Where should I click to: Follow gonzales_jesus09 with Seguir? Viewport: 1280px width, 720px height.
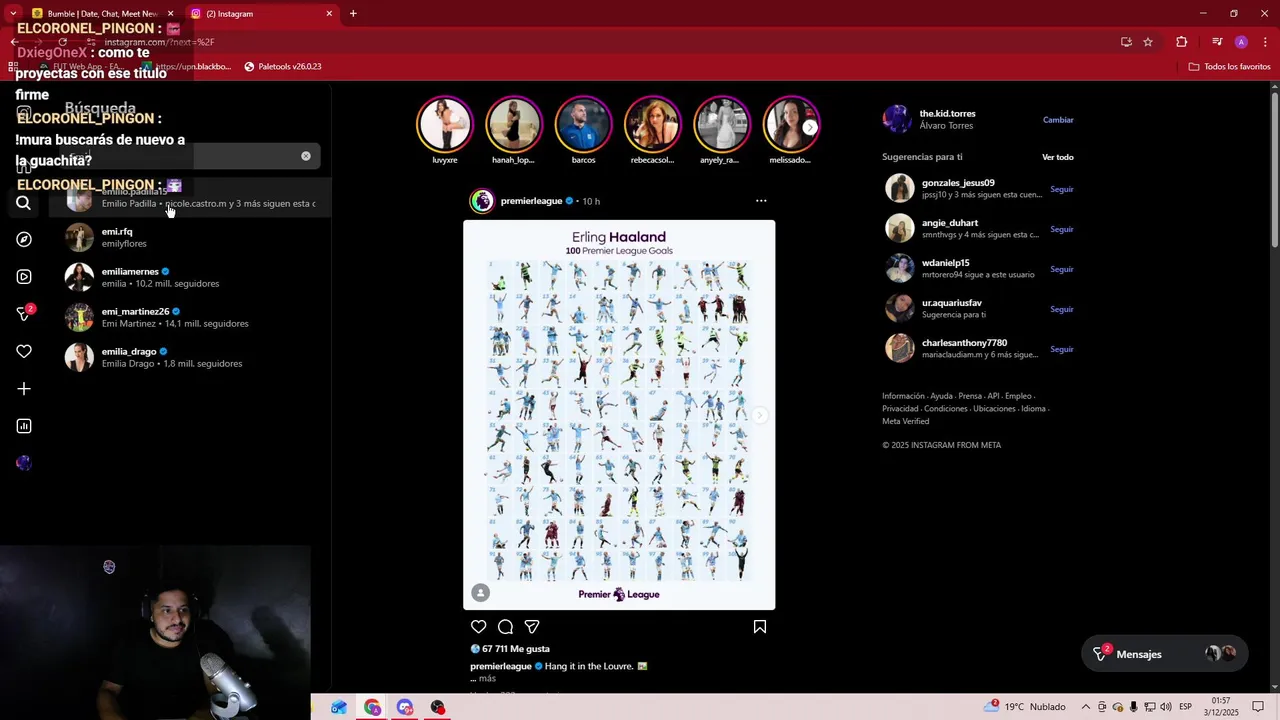click(1062, 189)
